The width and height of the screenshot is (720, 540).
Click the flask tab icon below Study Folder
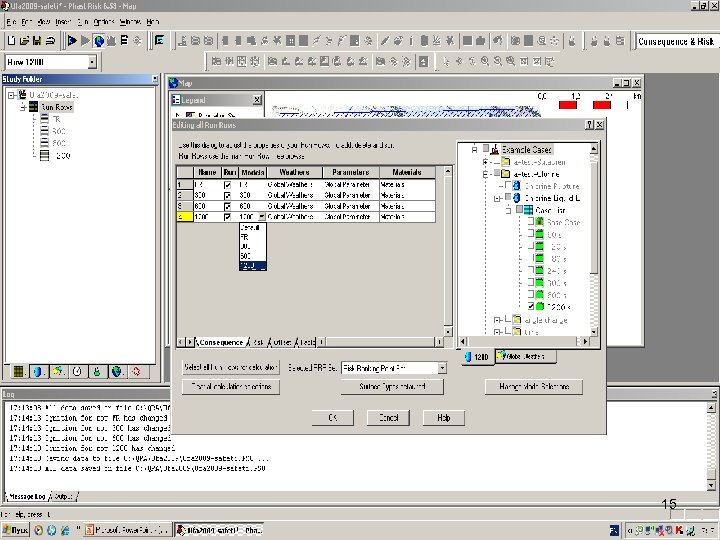point(97,371)
